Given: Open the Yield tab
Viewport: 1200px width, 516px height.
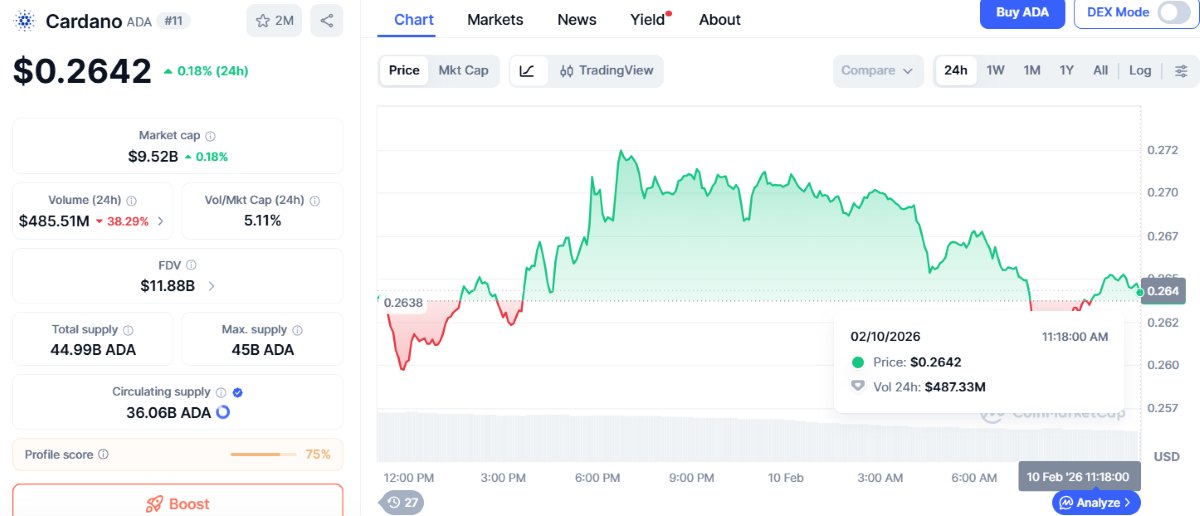Looking at the screenshot, I should click(649, 20).
